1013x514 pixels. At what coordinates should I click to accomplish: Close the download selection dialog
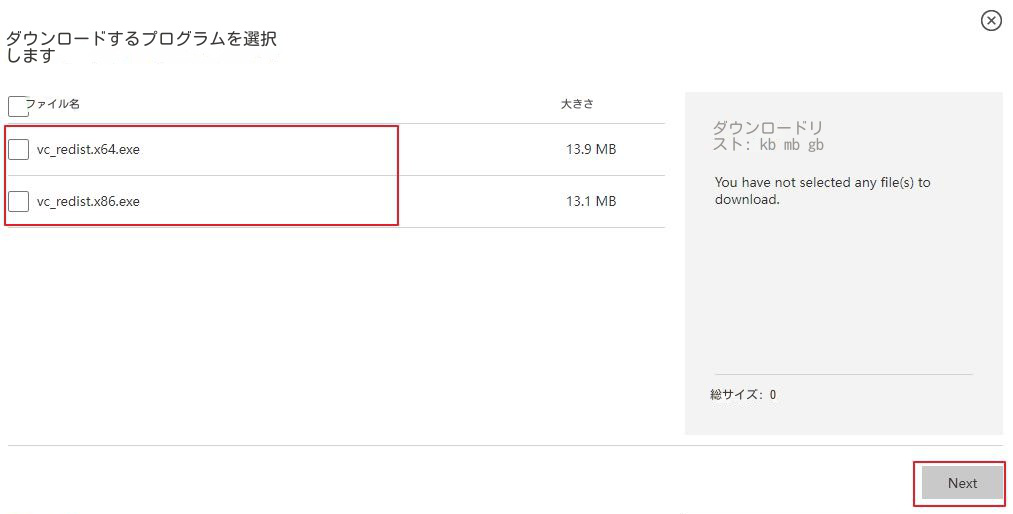pyautogui.click(x=991, y=21)
